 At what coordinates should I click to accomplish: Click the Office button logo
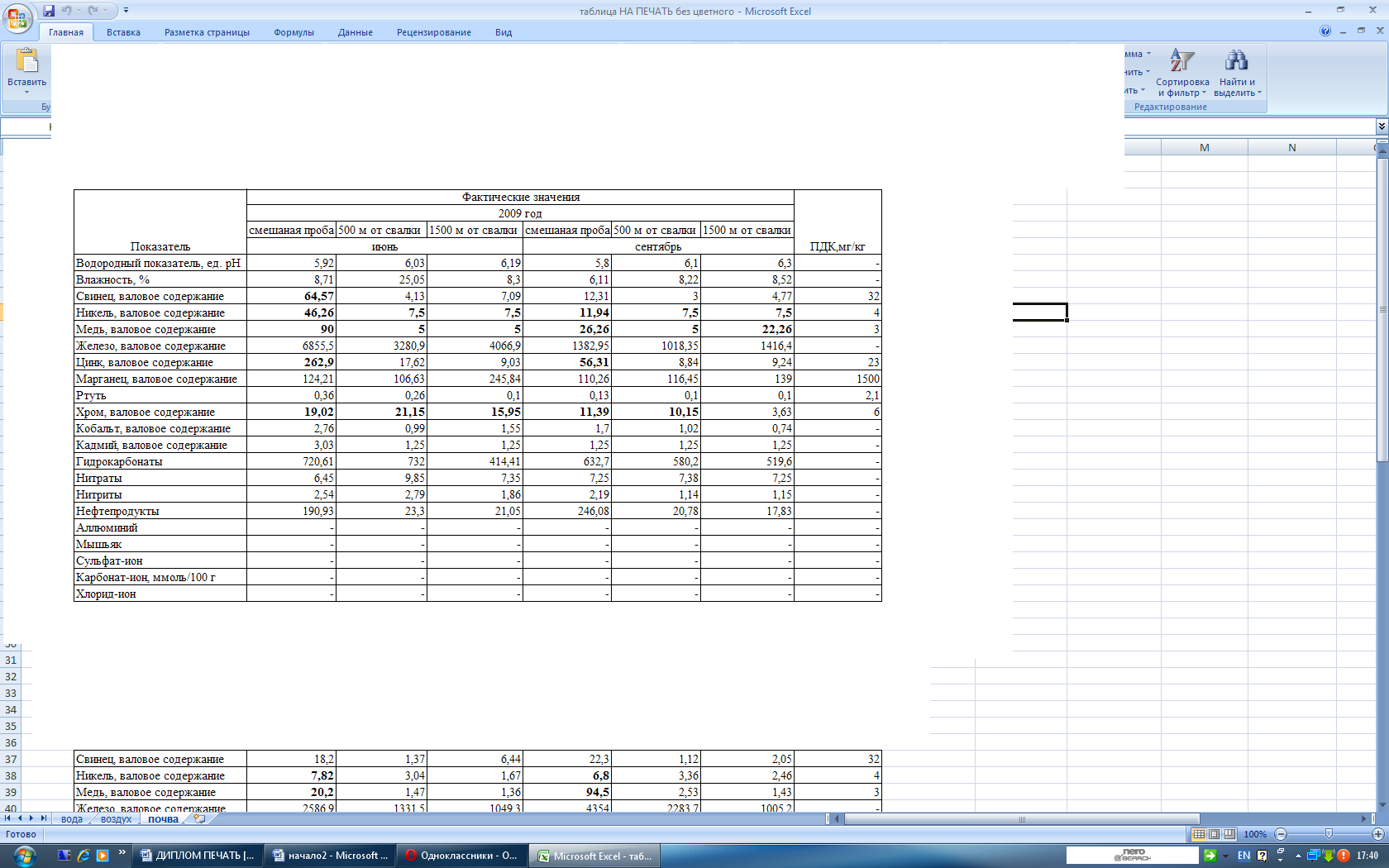(17, 18)
